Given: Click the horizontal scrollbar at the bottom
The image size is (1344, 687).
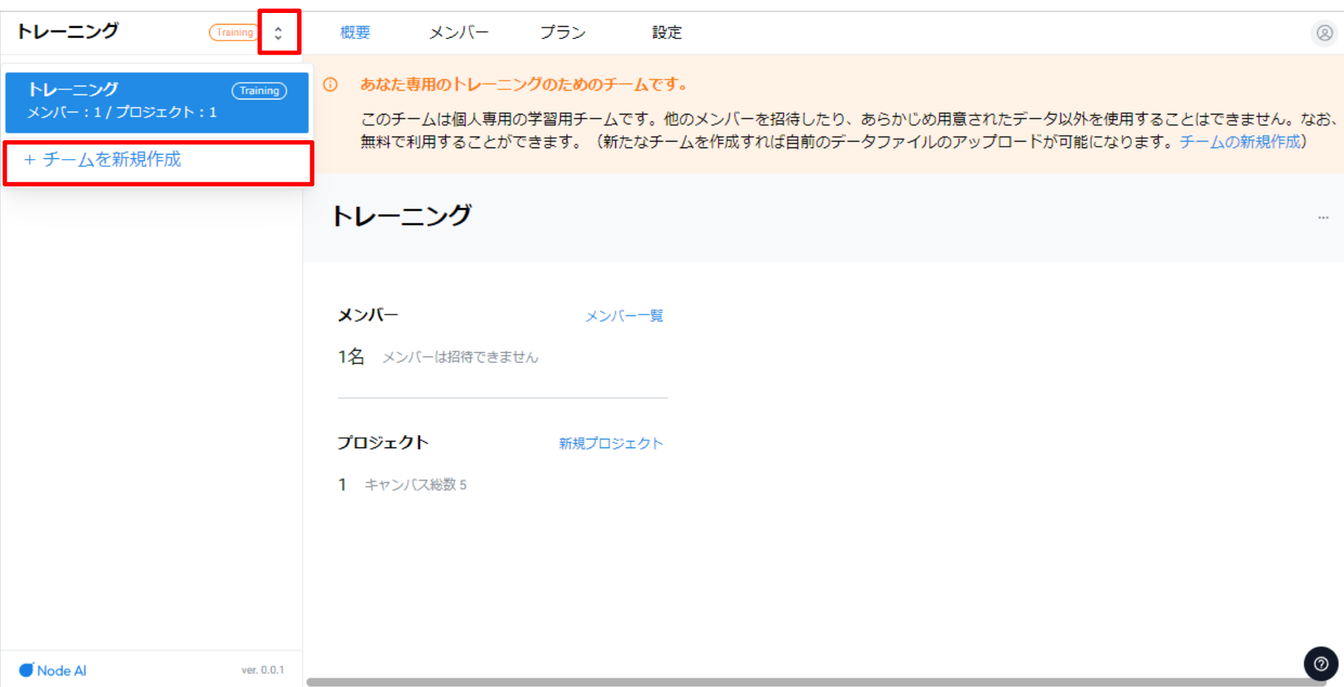Looking at the screenshot, I should 815,682.
